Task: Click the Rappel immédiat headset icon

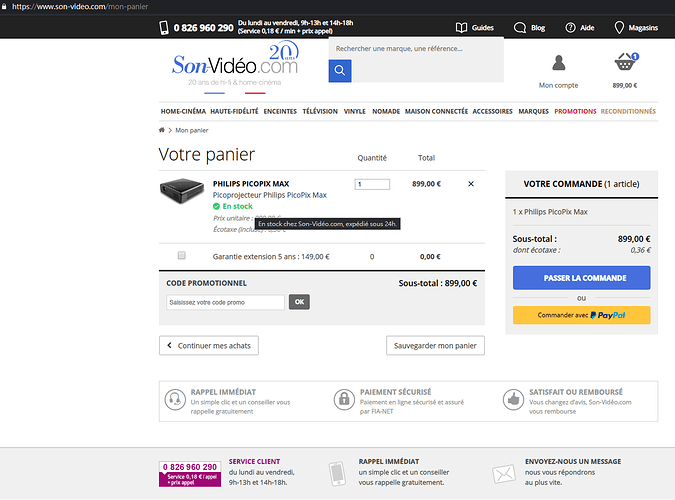Action: pos(175,400)
